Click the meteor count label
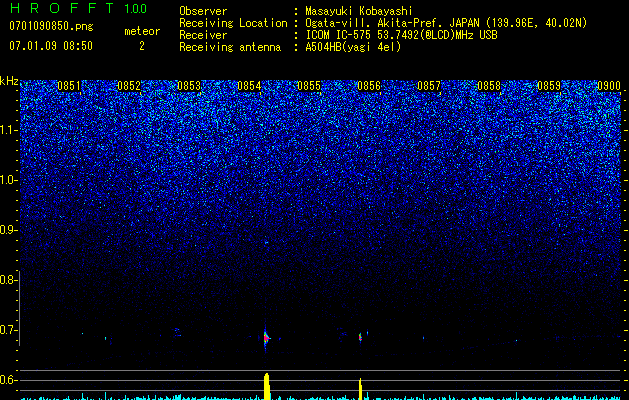The height and width of the screenshot is (400, 629). 142,31
